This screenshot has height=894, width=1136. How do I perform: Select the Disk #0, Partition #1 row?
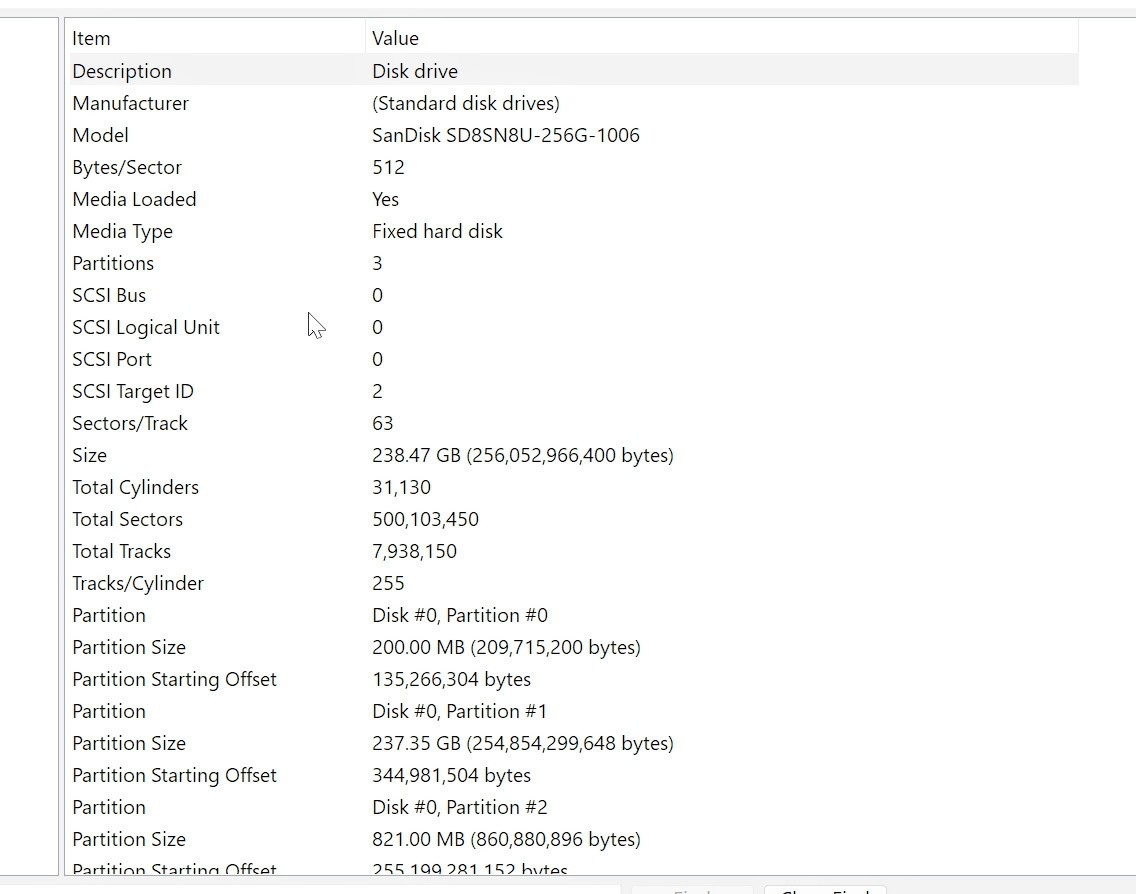pos(575,711)
